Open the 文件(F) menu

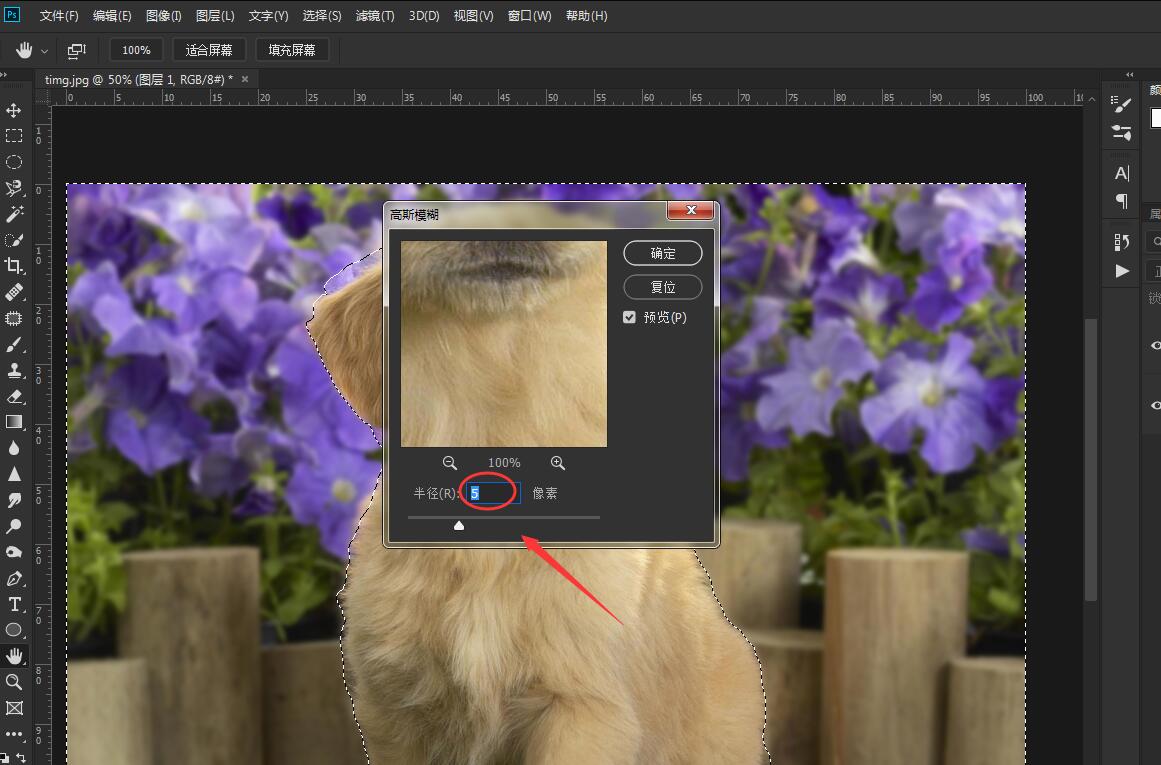coord(58,16)
